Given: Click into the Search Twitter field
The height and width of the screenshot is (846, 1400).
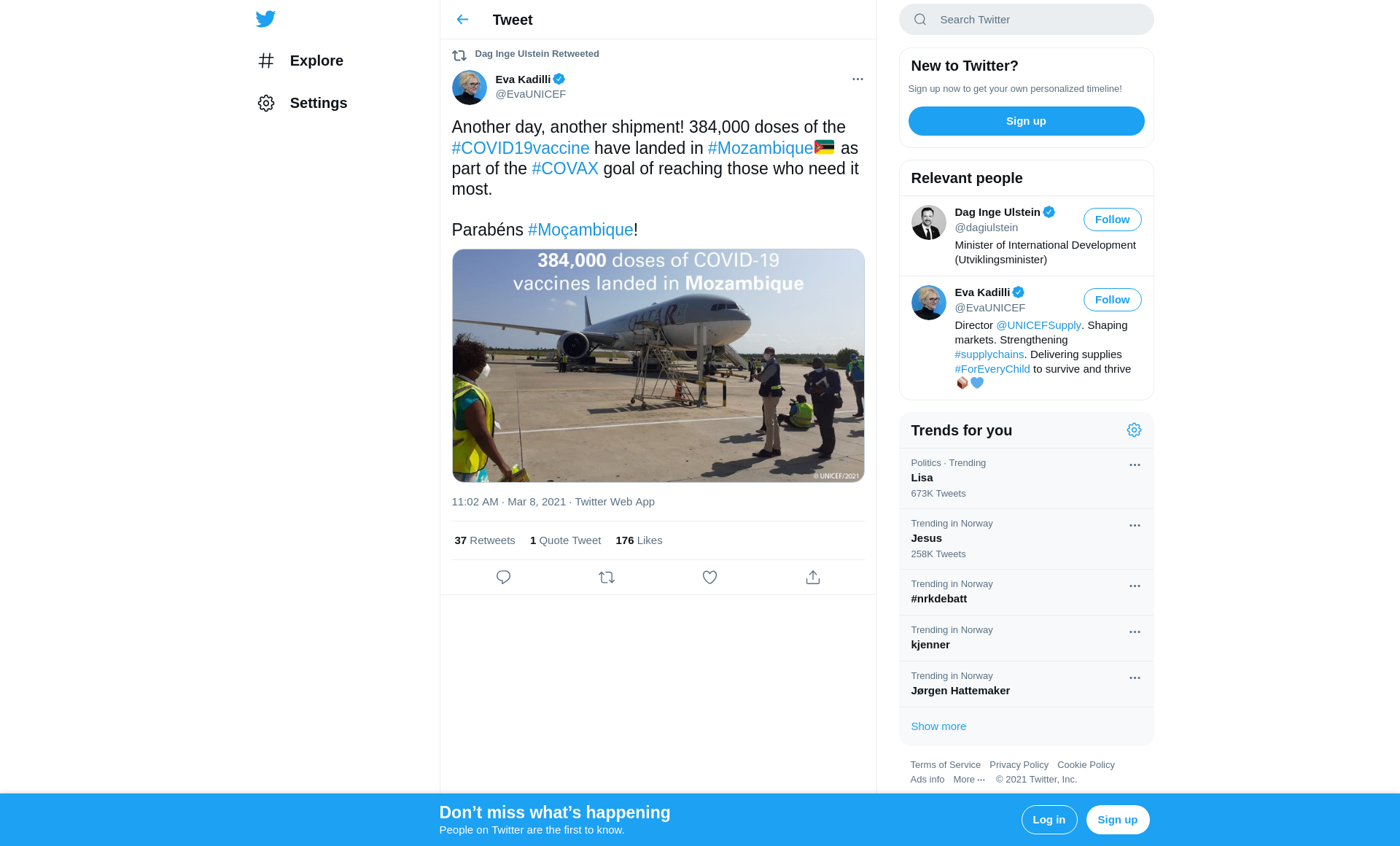Looking at the screenshot, I should point(1035,20).
